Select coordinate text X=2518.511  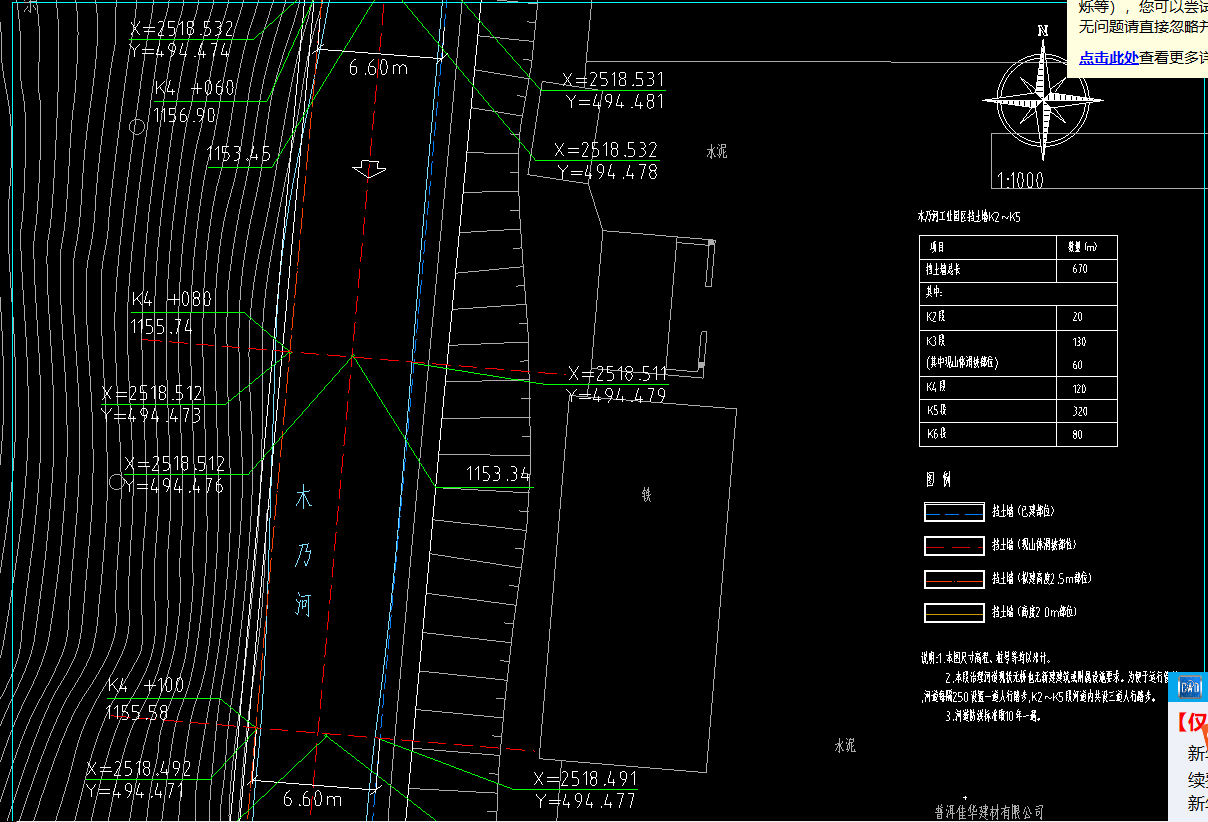click(x=617, y=374)
